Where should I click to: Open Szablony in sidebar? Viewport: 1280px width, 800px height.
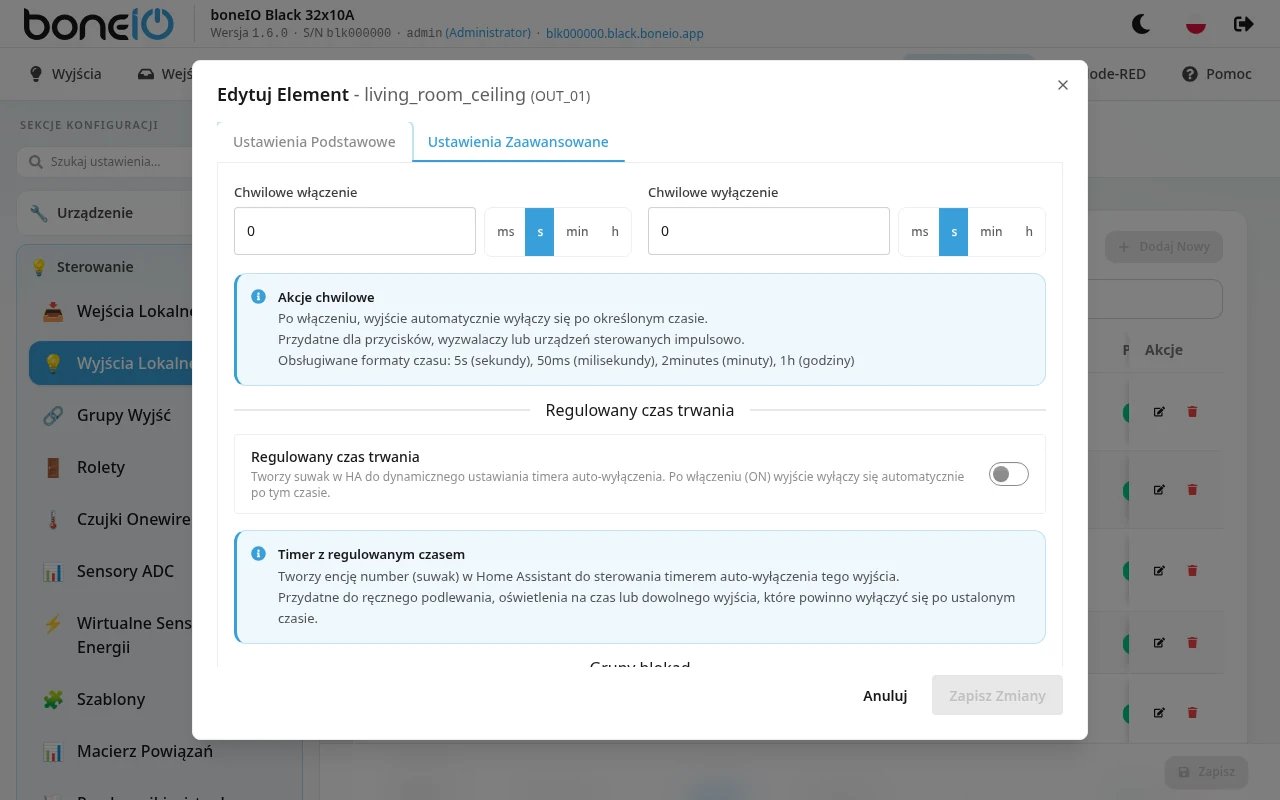coord(110,699)
